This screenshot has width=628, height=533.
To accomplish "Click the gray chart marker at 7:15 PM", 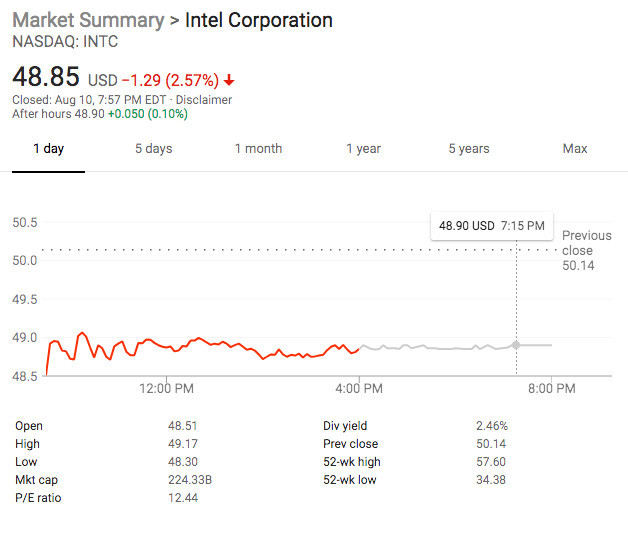I will pyautogui.click(x=516, y=345).
